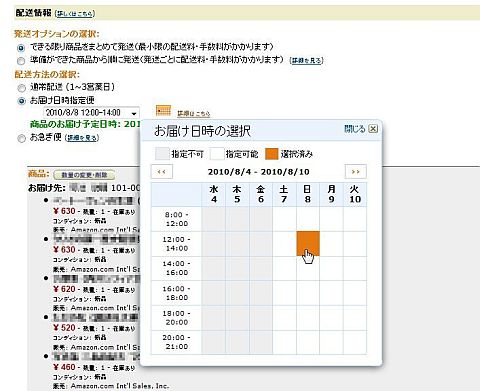The height and width of the screenshot is (391, 480).
Task: Click the ¥ 460 item price
Action: (64, 367)
